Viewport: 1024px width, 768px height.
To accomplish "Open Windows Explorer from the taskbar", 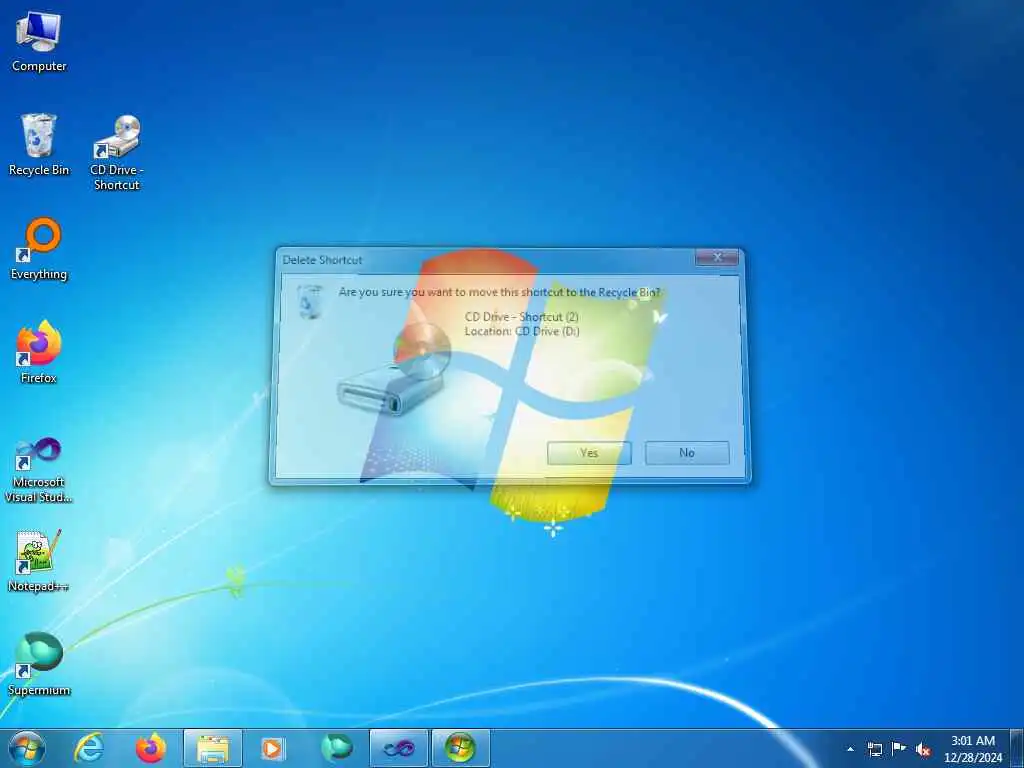I will pos(213,748).
